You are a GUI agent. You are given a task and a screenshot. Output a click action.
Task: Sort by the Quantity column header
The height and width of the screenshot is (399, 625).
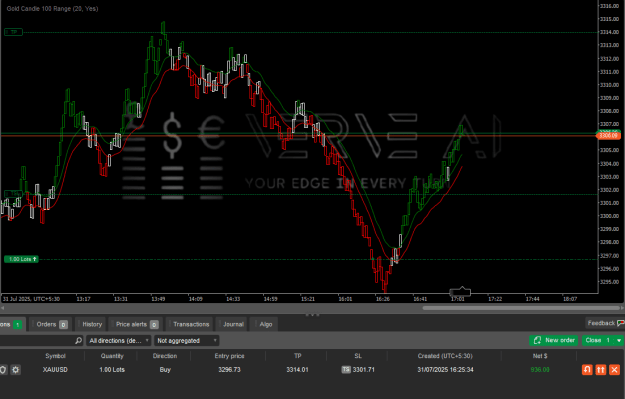(112, 356)
